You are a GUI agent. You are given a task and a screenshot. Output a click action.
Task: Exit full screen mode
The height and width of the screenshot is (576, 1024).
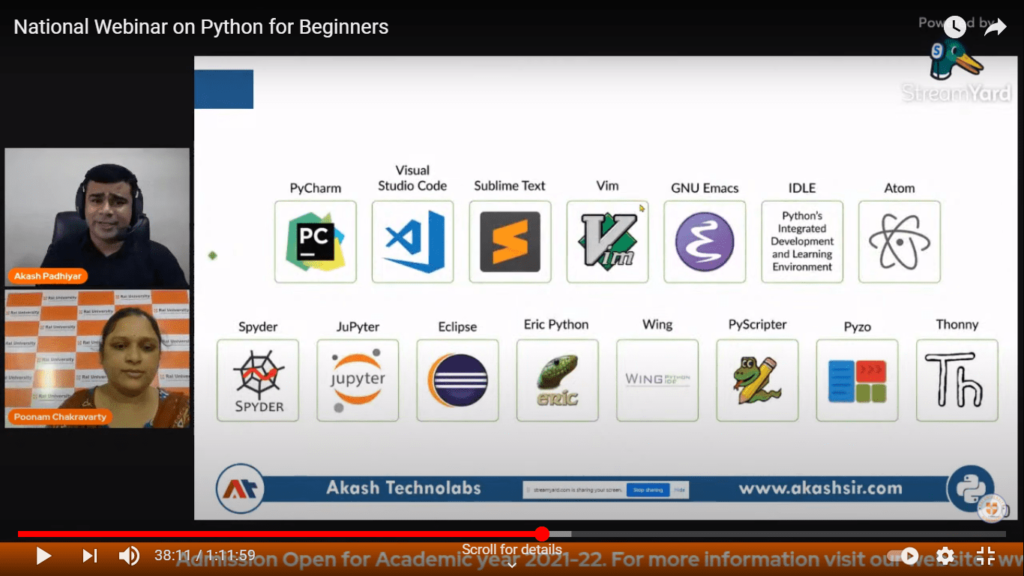(x=985, y=556)
